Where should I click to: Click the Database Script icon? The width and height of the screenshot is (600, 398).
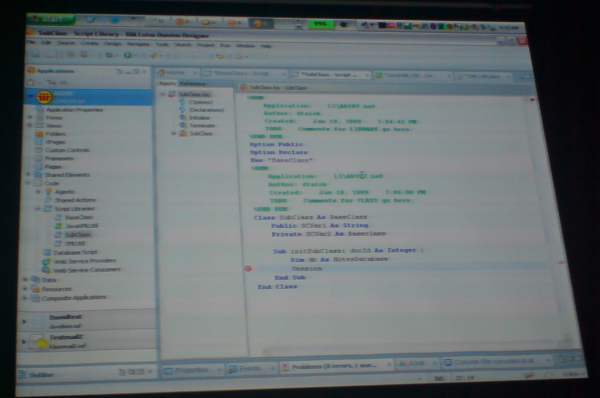pyautogui.click(x=47, y=252)
